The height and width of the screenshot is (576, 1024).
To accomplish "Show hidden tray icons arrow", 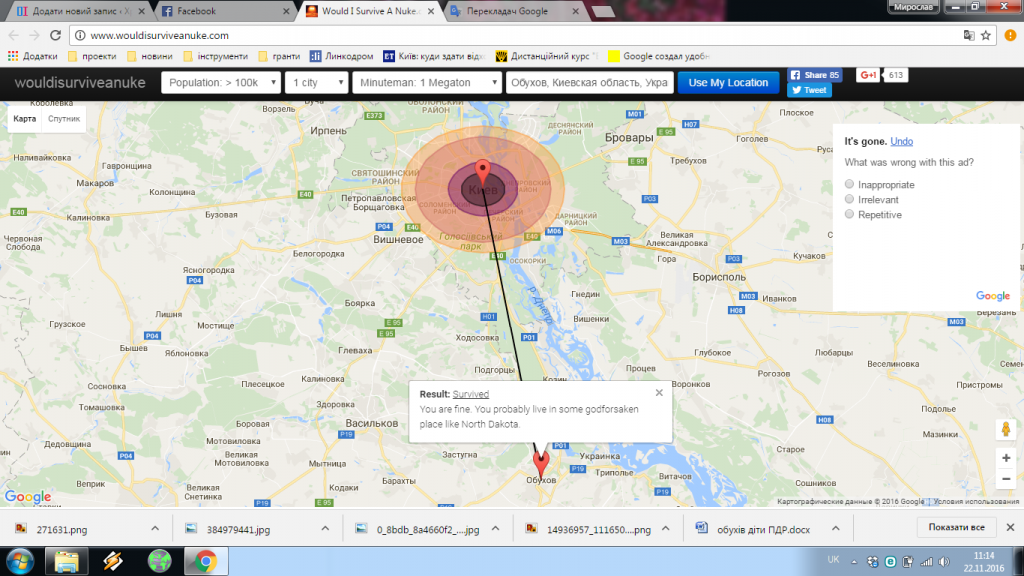I will click(x=854, y=562).
